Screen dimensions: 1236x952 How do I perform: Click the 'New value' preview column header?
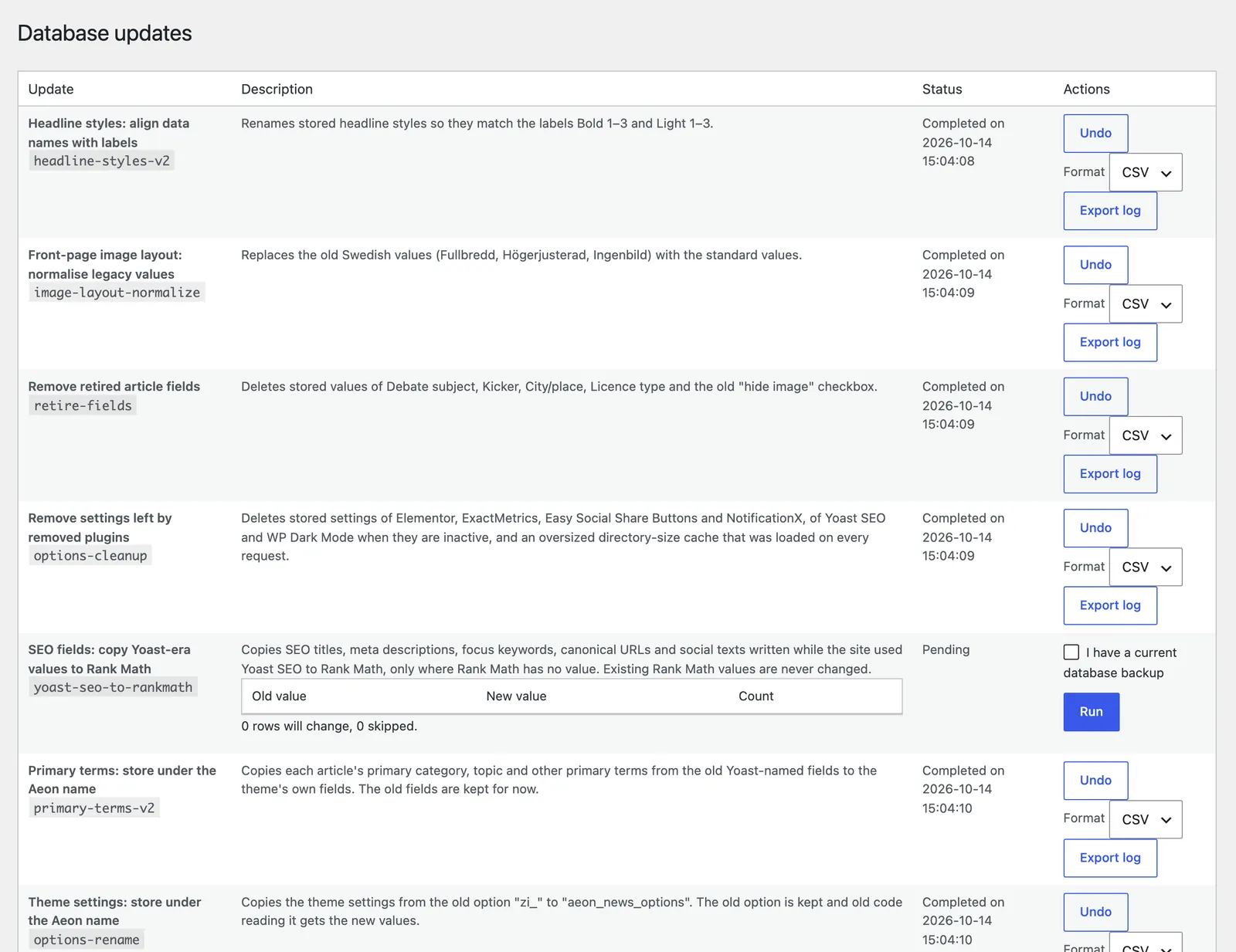(x=516, y=696)
